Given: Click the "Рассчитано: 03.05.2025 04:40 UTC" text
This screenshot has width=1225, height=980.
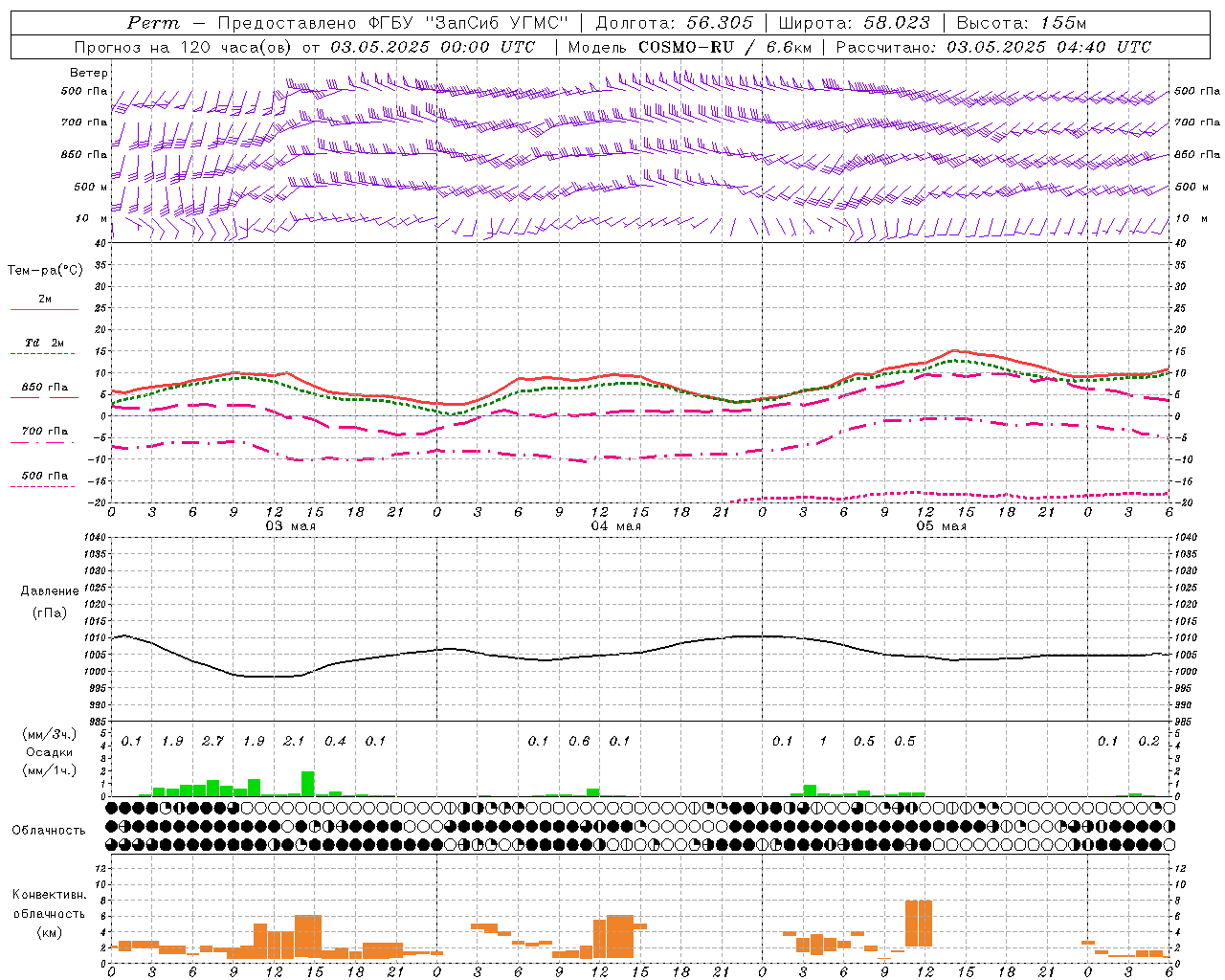Looking at the screenshot, I should [993, 47].
